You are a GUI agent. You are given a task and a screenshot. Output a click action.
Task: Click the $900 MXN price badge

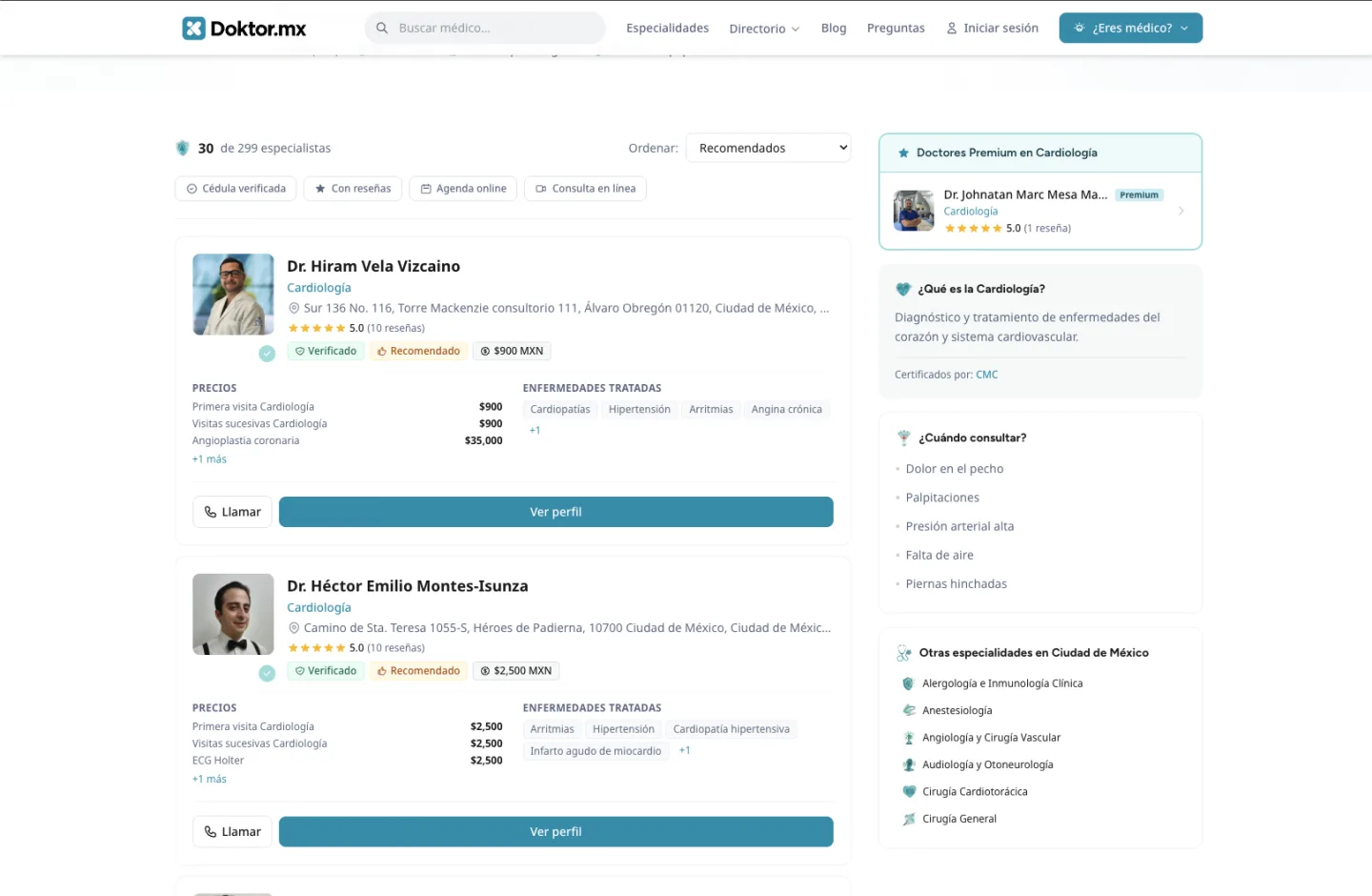click(512, 351)
